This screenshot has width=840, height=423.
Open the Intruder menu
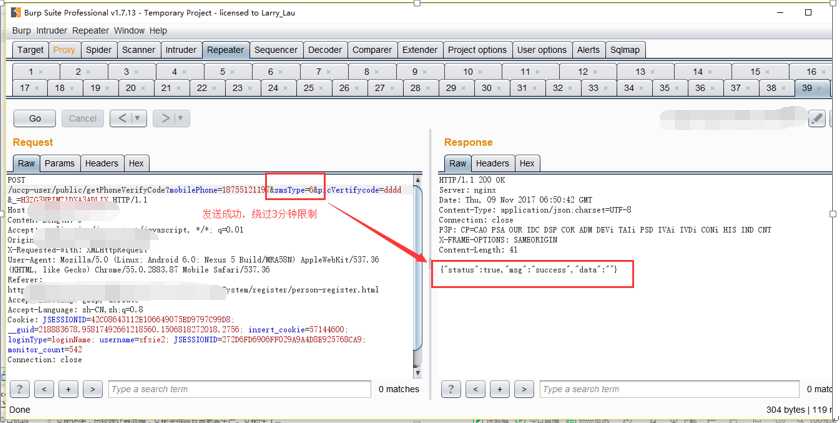point(51,31)
